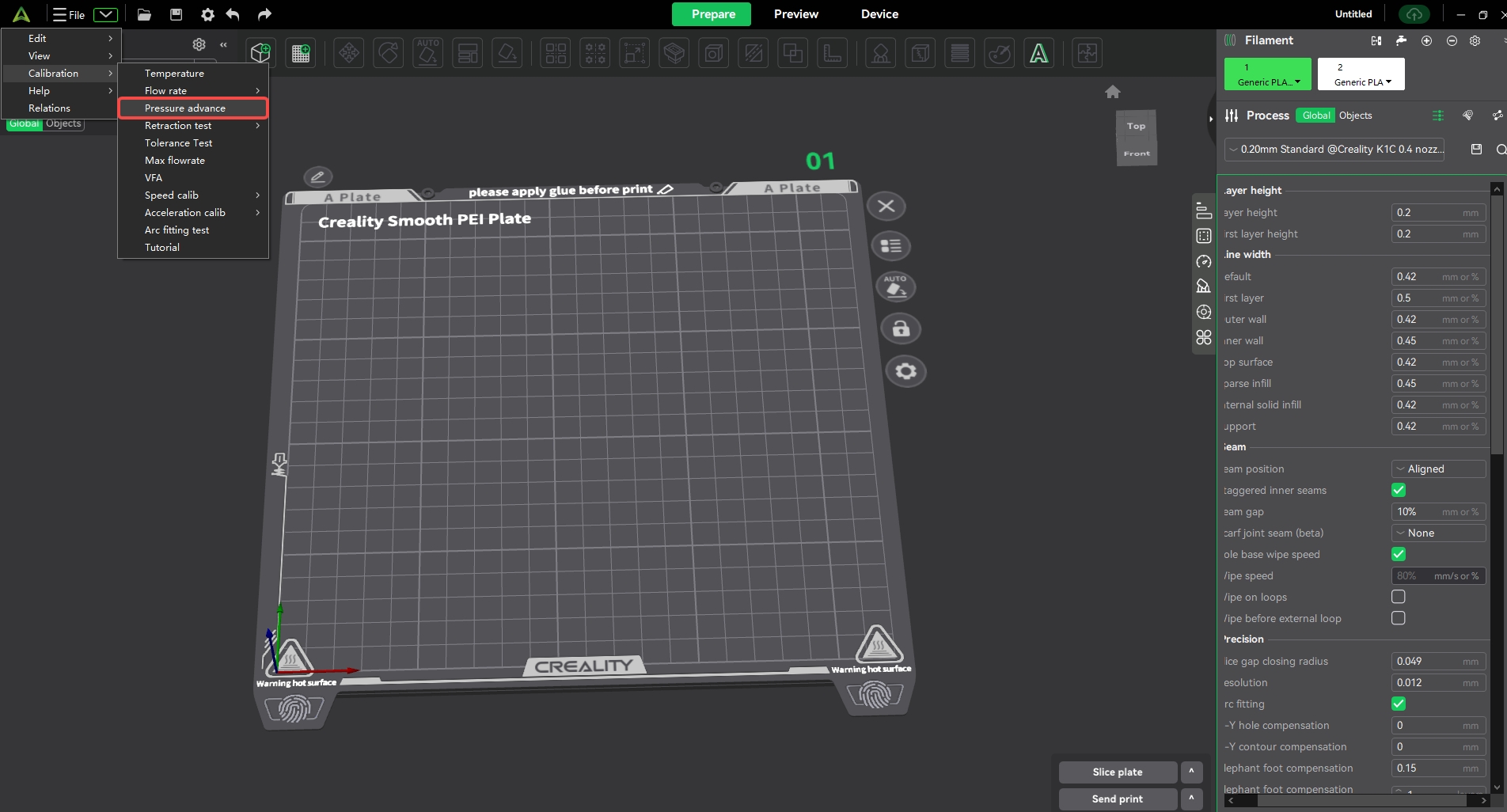The image size is (1507, 812).
Task: Open the Seam position Aligned dropdown
Action: [1438, 469]
